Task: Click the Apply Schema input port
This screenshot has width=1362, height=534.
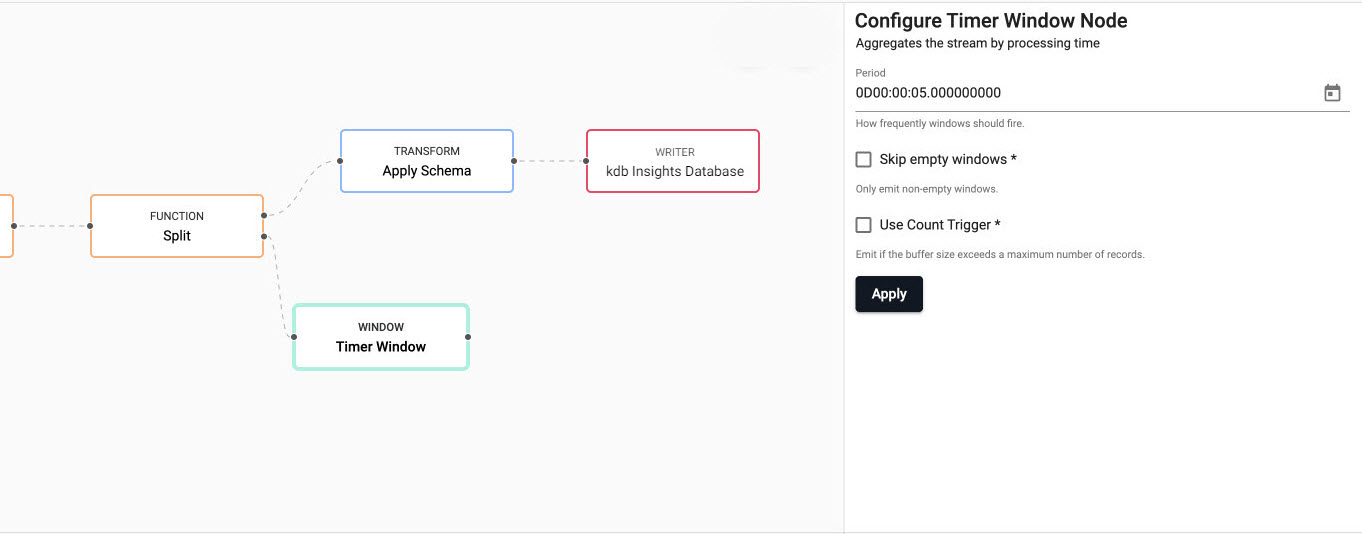Action: 341,160
